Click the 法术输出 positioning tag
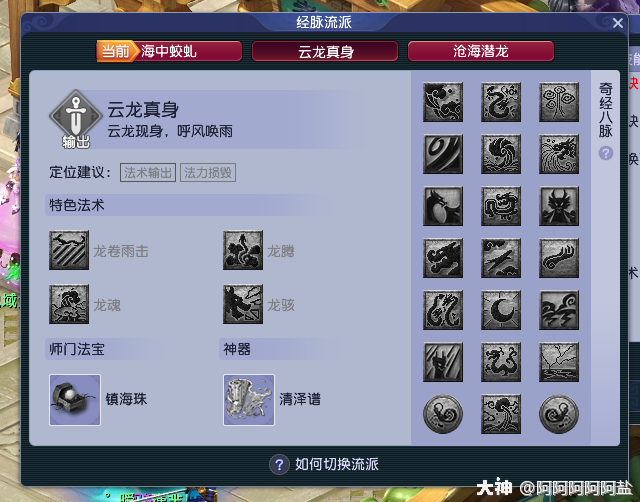Viewport: 640px width, 502px height. [x=148, y=173]
